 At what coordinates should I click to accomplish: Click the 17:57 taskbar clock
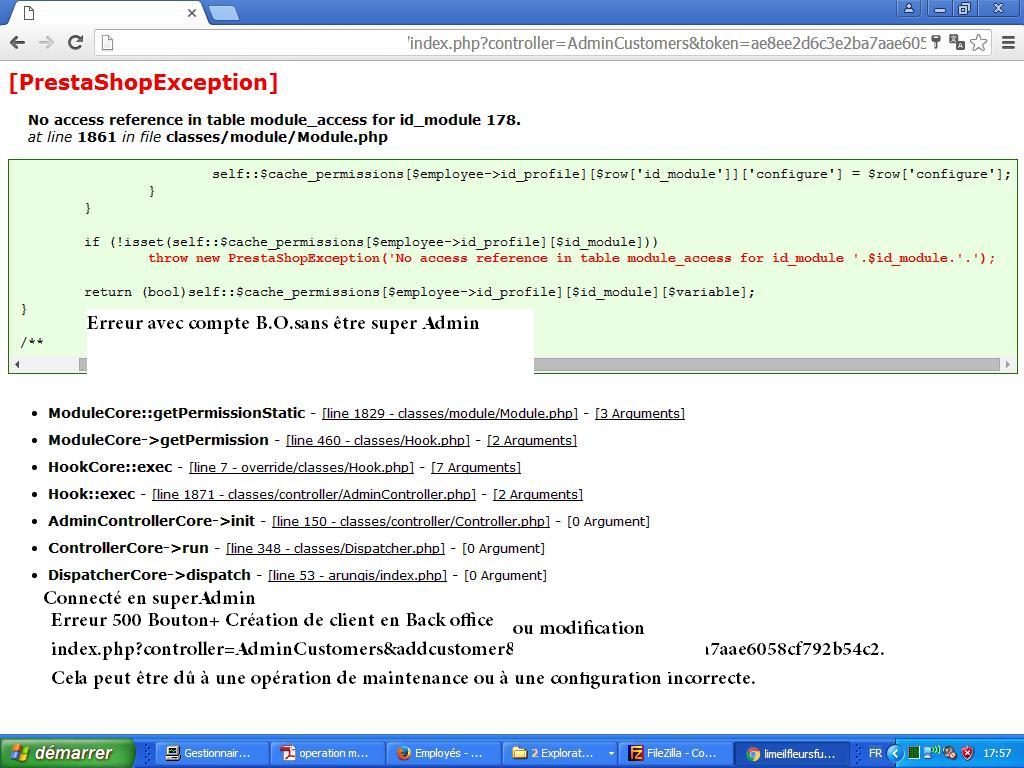point(997,753)
